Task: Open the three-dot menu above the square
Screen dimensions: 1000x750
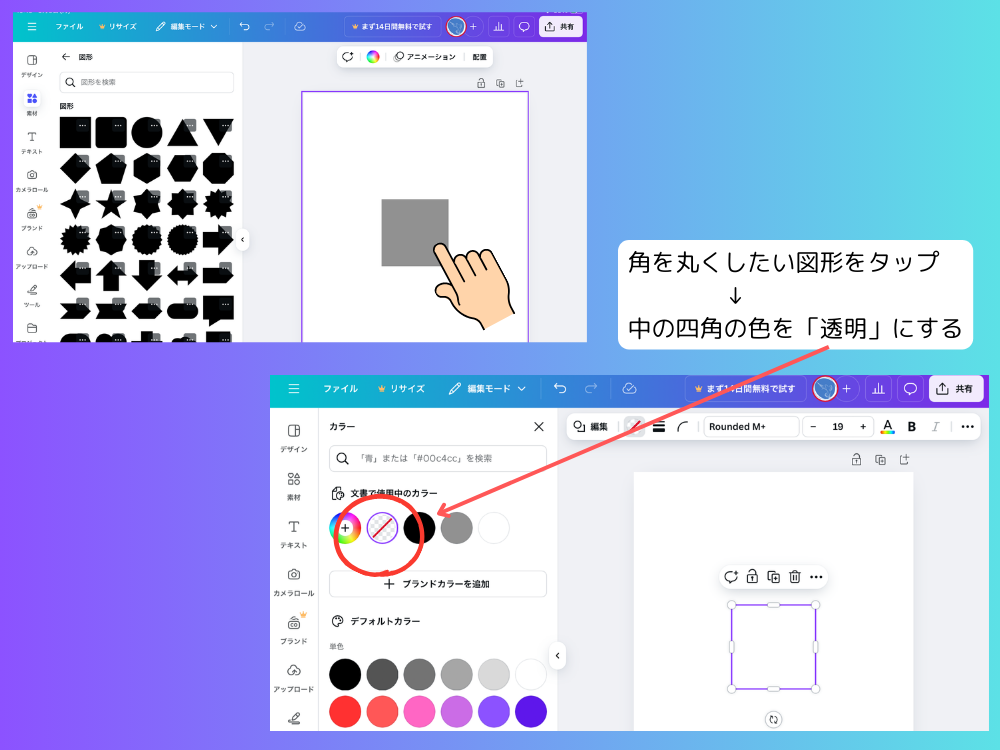Action: pyautogui.click(x=816, y=576)
